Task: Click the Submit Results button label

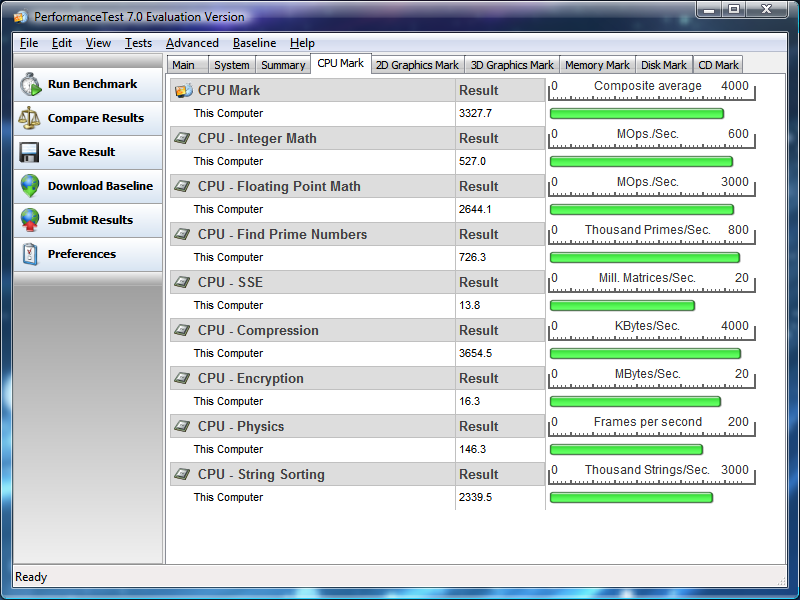Action: click(90, 220)
